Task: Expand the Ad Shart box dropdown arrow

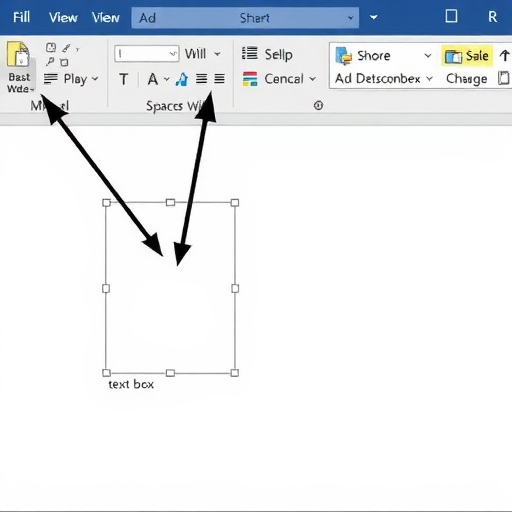Action: coord(350,18)
